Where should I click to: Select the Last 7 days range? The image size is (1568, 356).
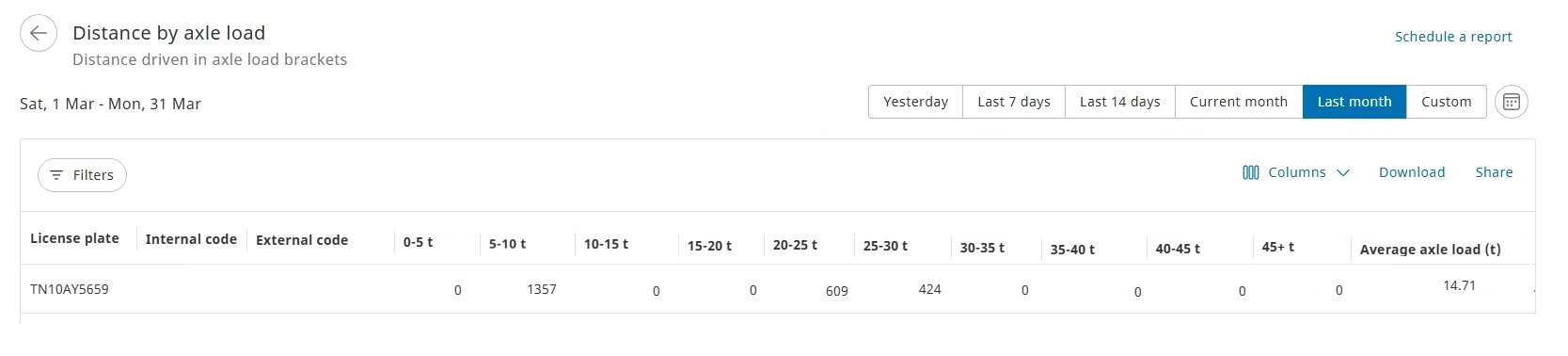click(1014, 102)
